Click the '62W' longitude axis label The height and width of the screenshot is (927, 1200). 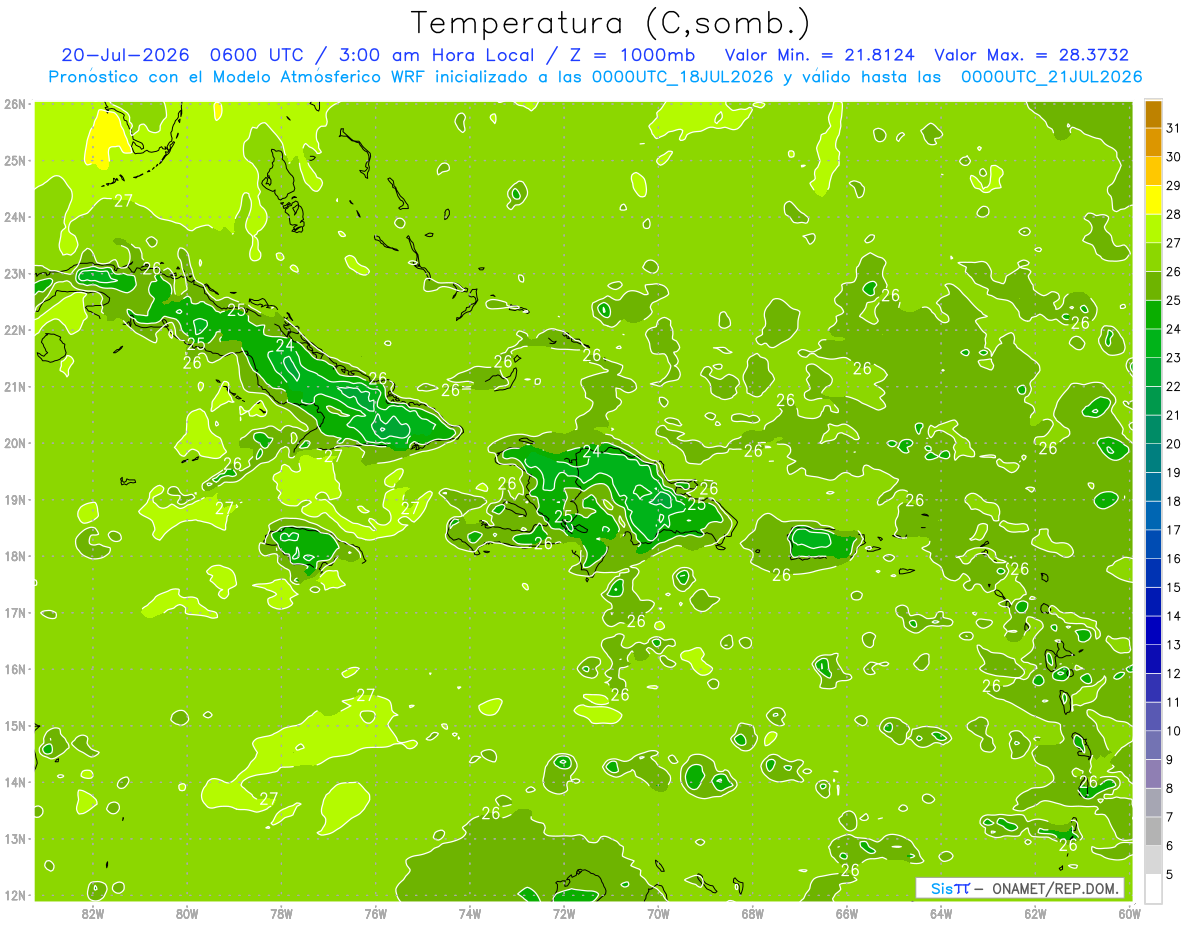click(x=1035, y=913)
